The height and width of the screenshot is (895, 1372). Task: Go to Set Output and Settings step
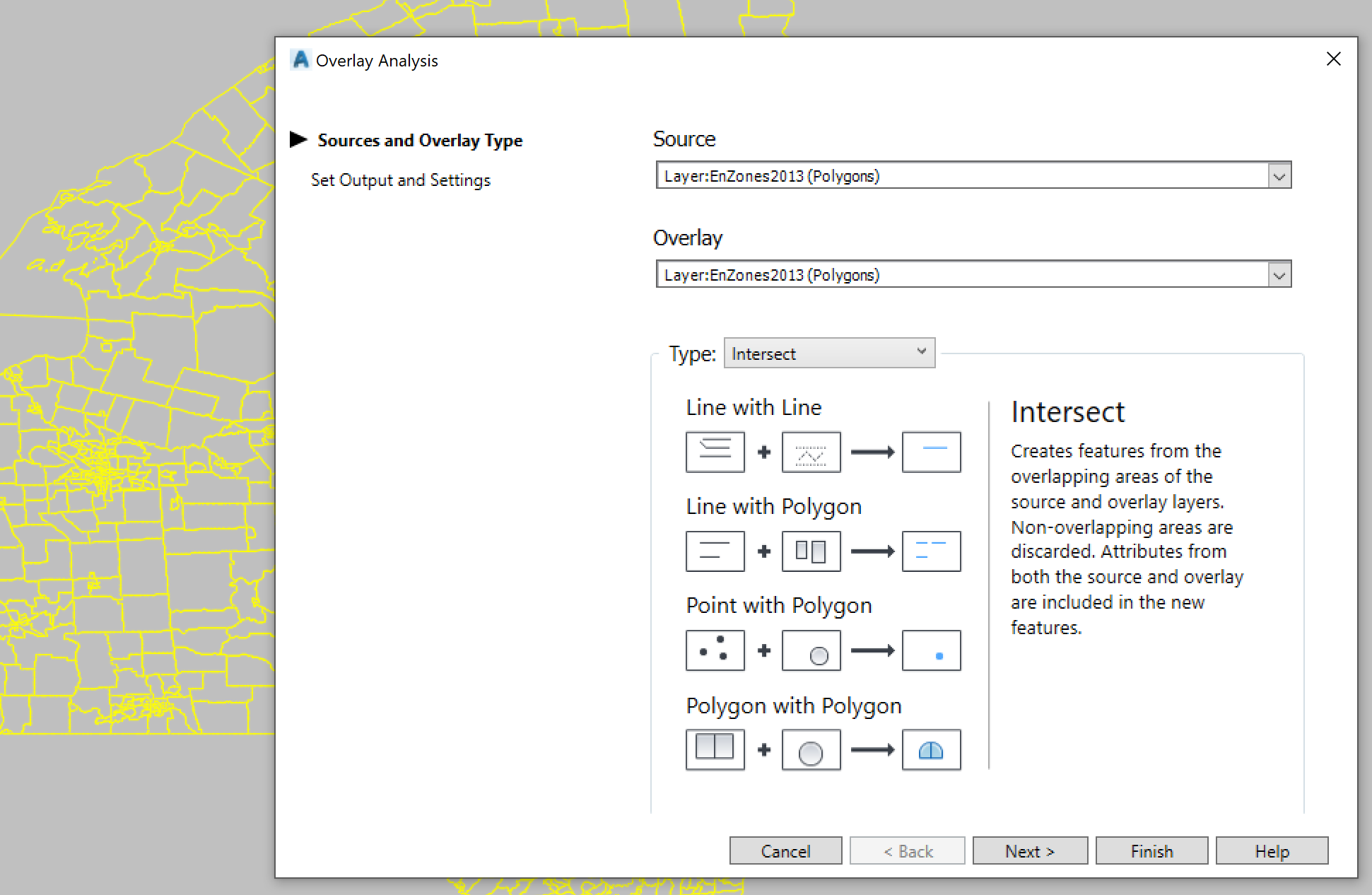pyautogui.click(x=400, y=180)
